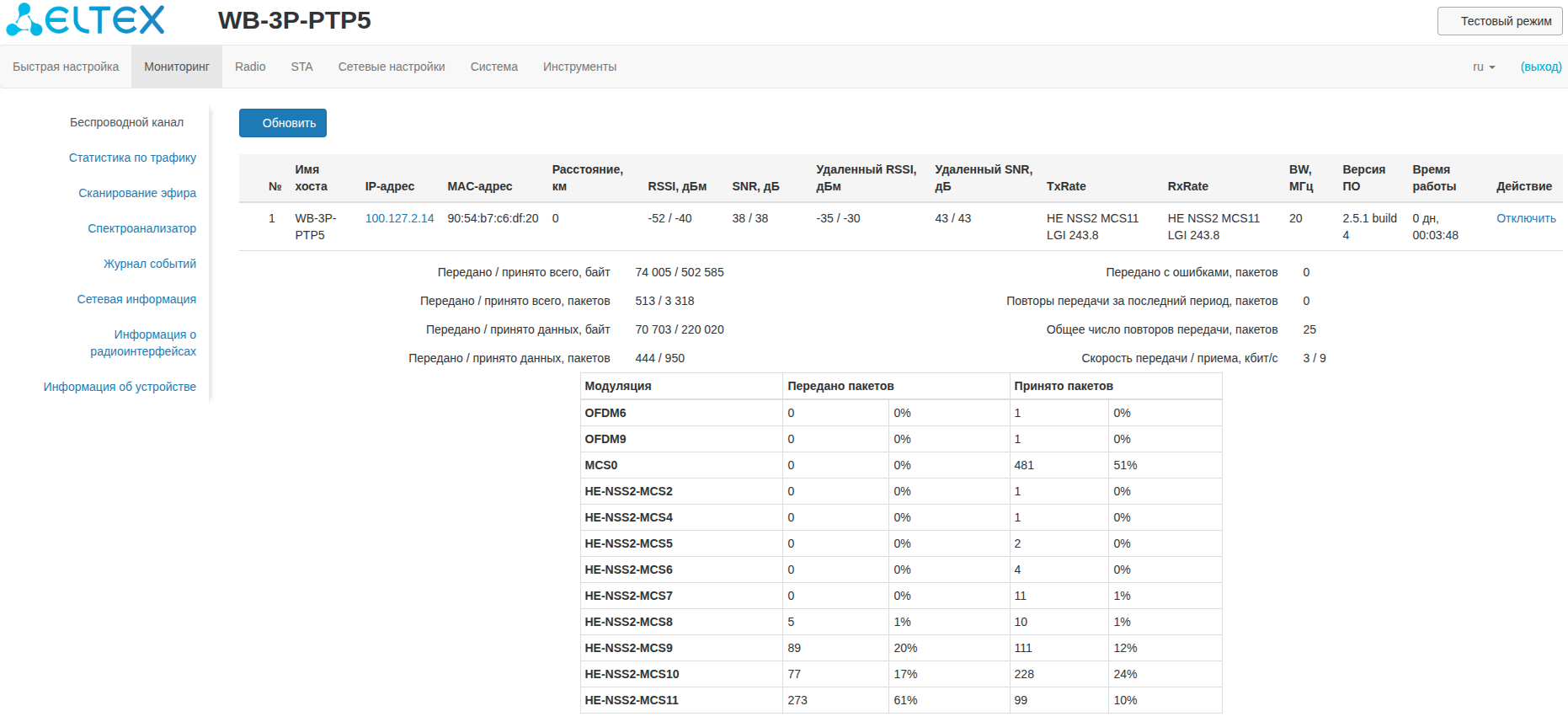Screen dimensions: 1568x722
Task: Click Отключить to disconnect the host
Action: click(x=1525, y=219)
